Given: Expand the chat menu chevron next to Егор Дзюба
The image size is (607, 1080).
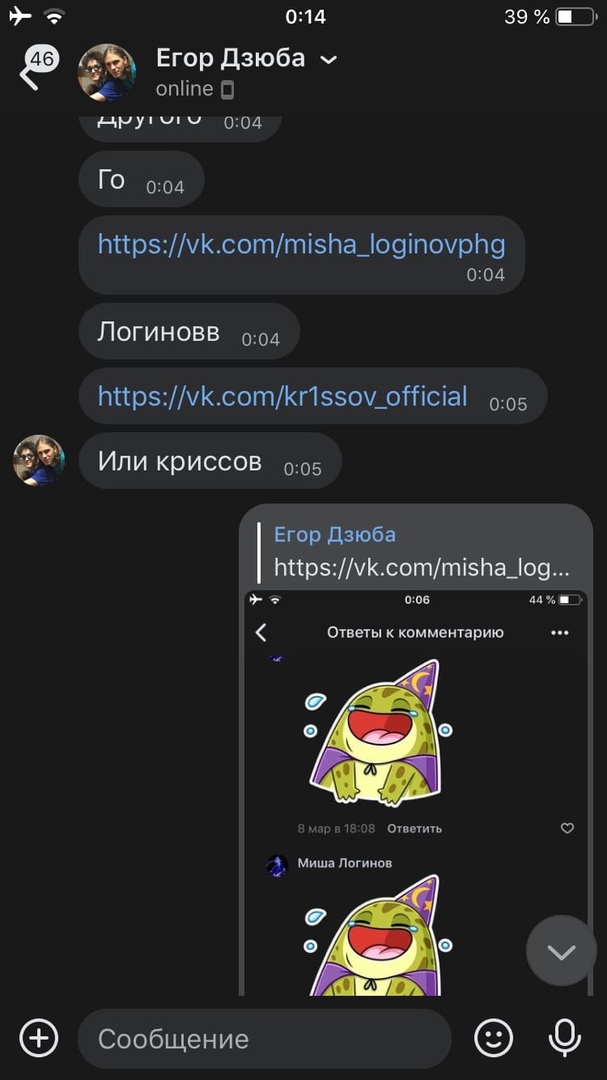Looking at the screenshot, I should [329, 60].
